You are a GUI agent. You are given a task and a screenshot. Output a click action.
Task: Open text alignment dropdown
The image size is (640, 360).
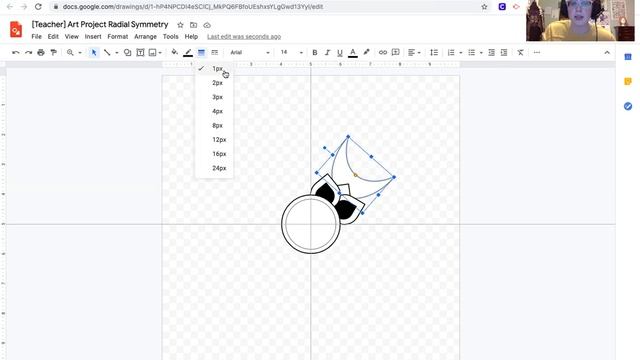[414, 53]
